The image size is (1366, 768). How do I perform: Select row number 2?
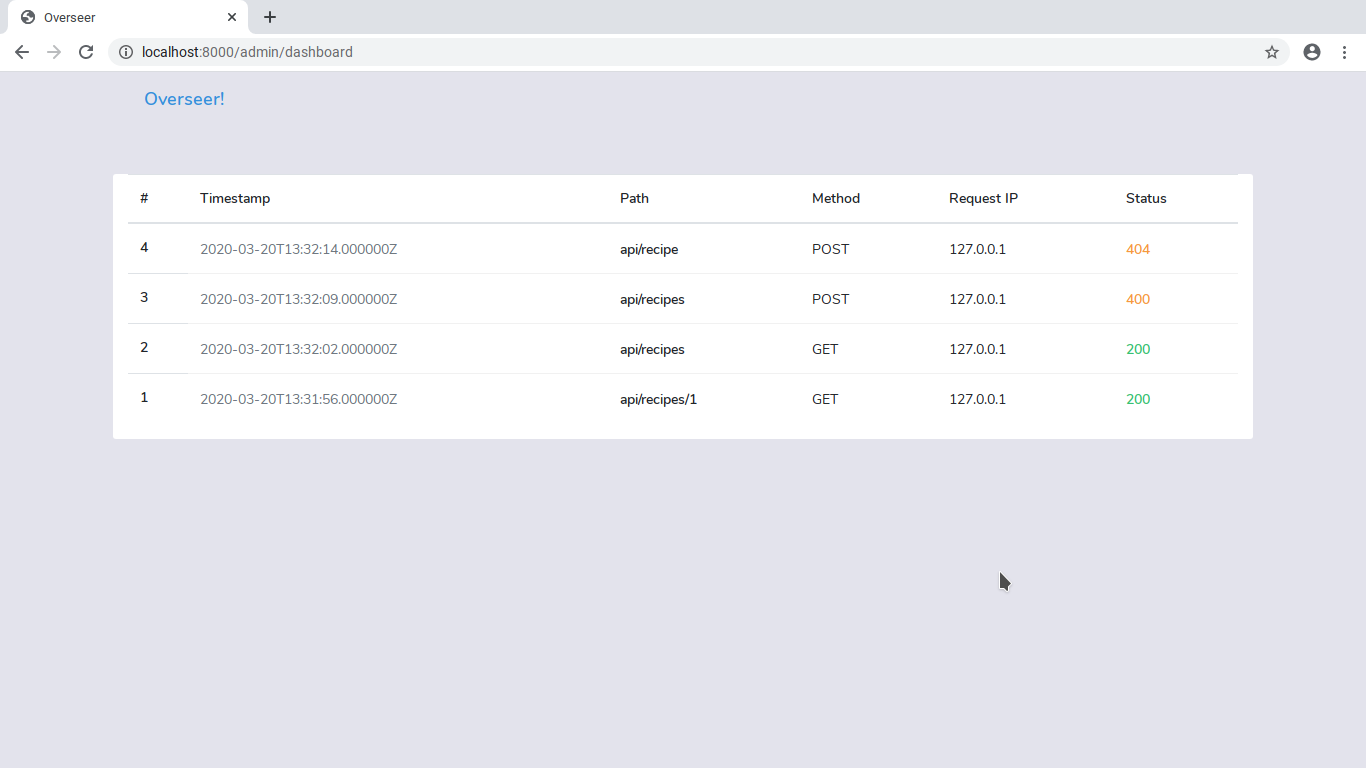click(x=144, y=347)
